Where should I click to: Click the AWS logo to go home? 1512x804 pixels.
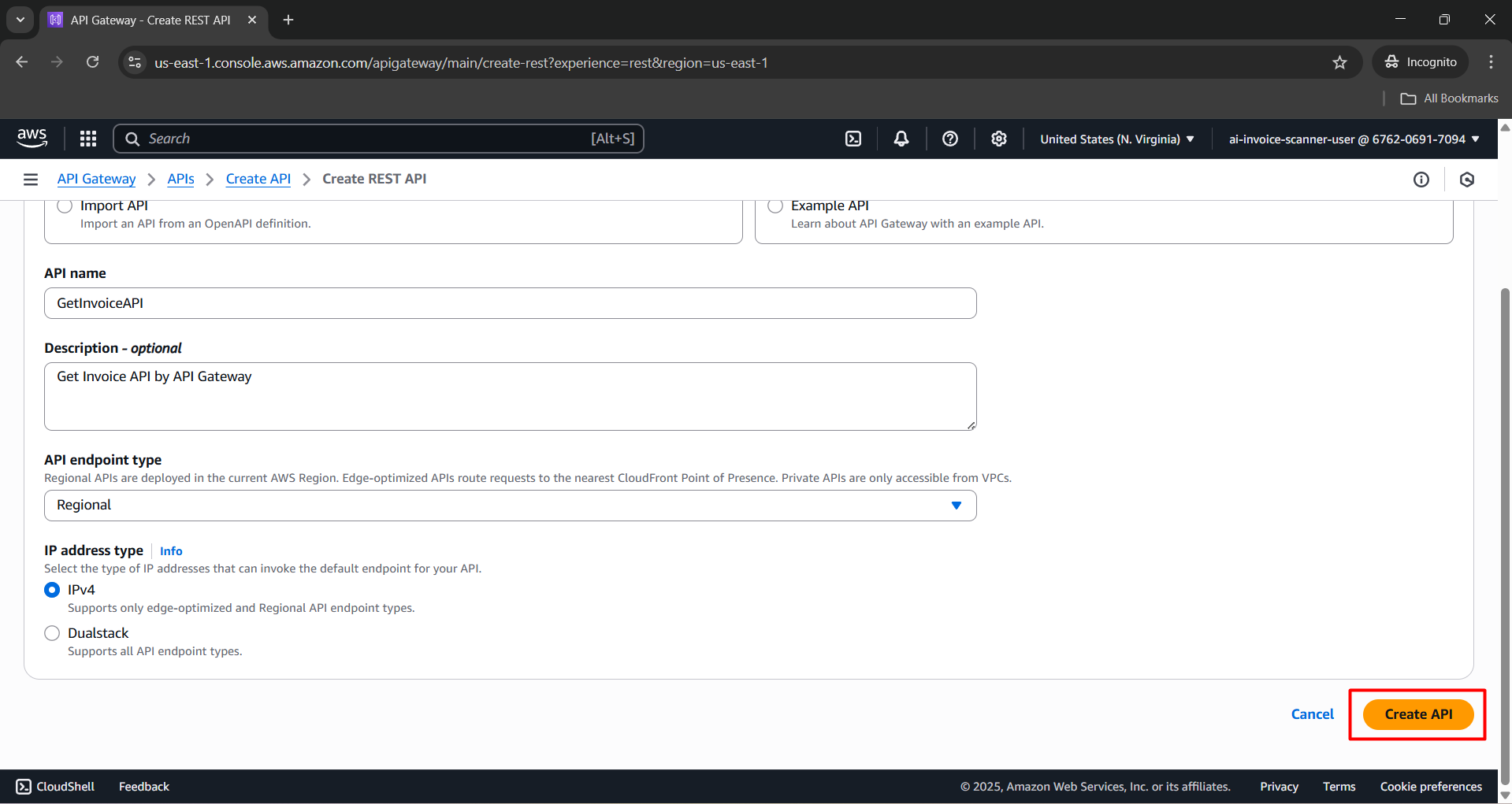coord(32,138)
